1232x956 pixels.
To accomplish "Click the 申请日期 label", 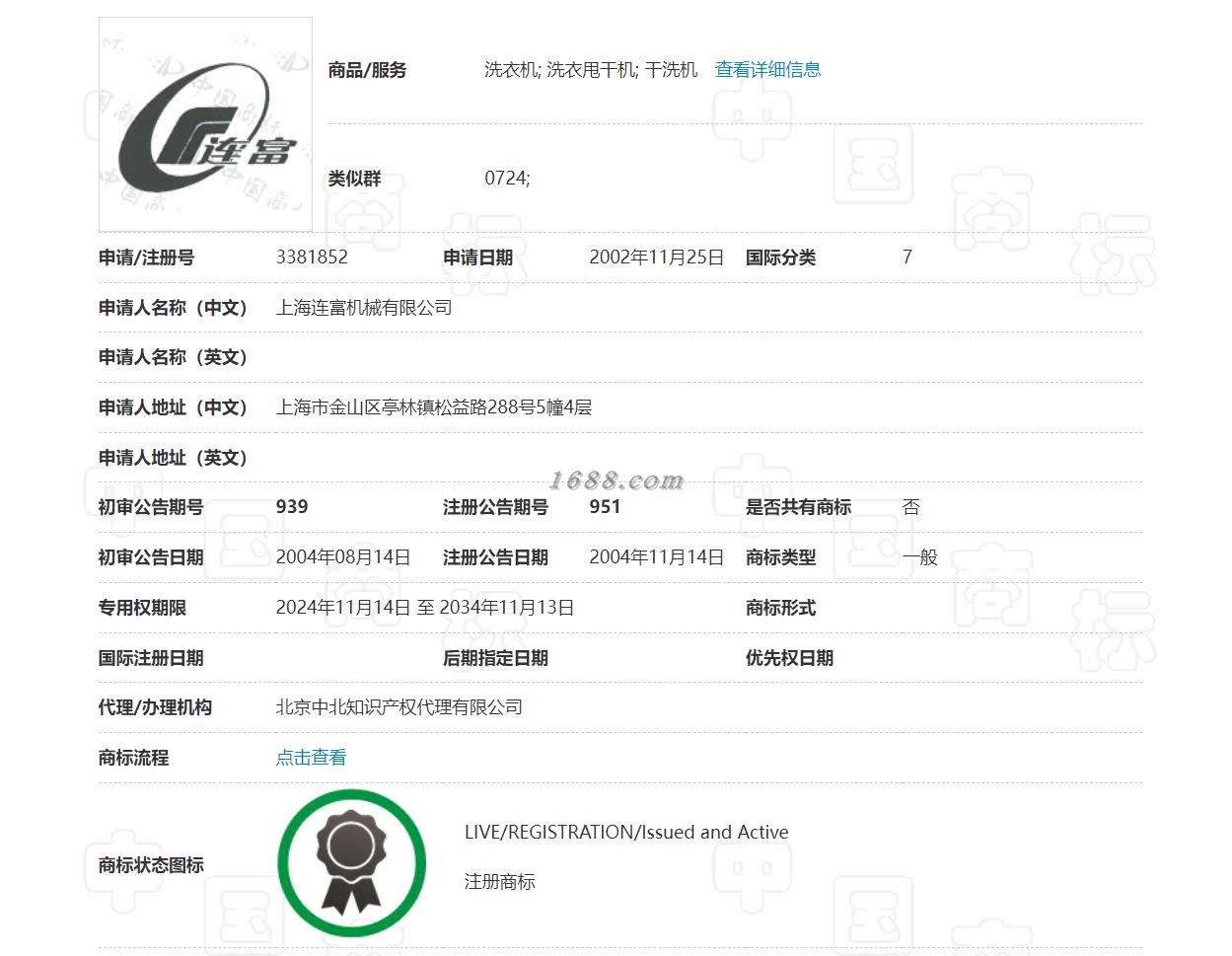I will coord(477,257).
